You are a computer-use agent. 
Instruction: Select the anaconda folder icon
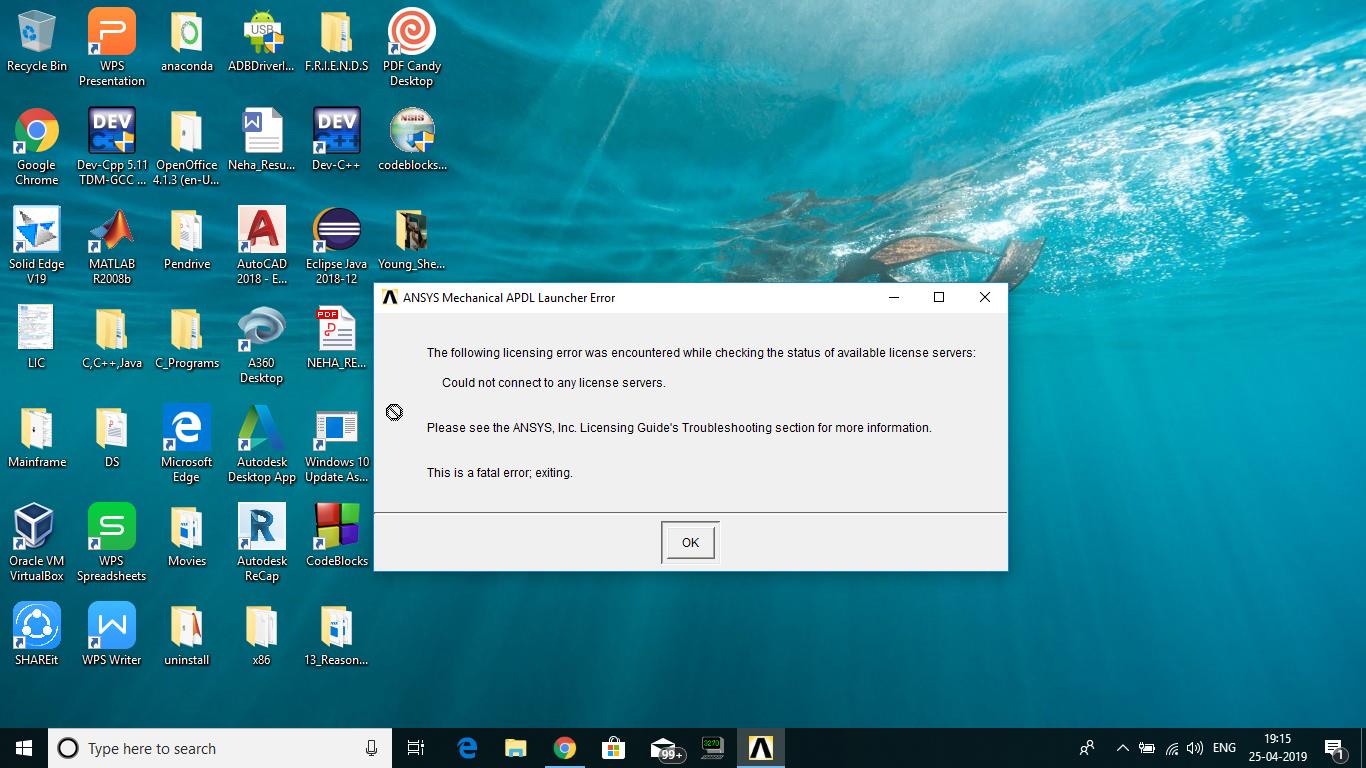point(187,42)
